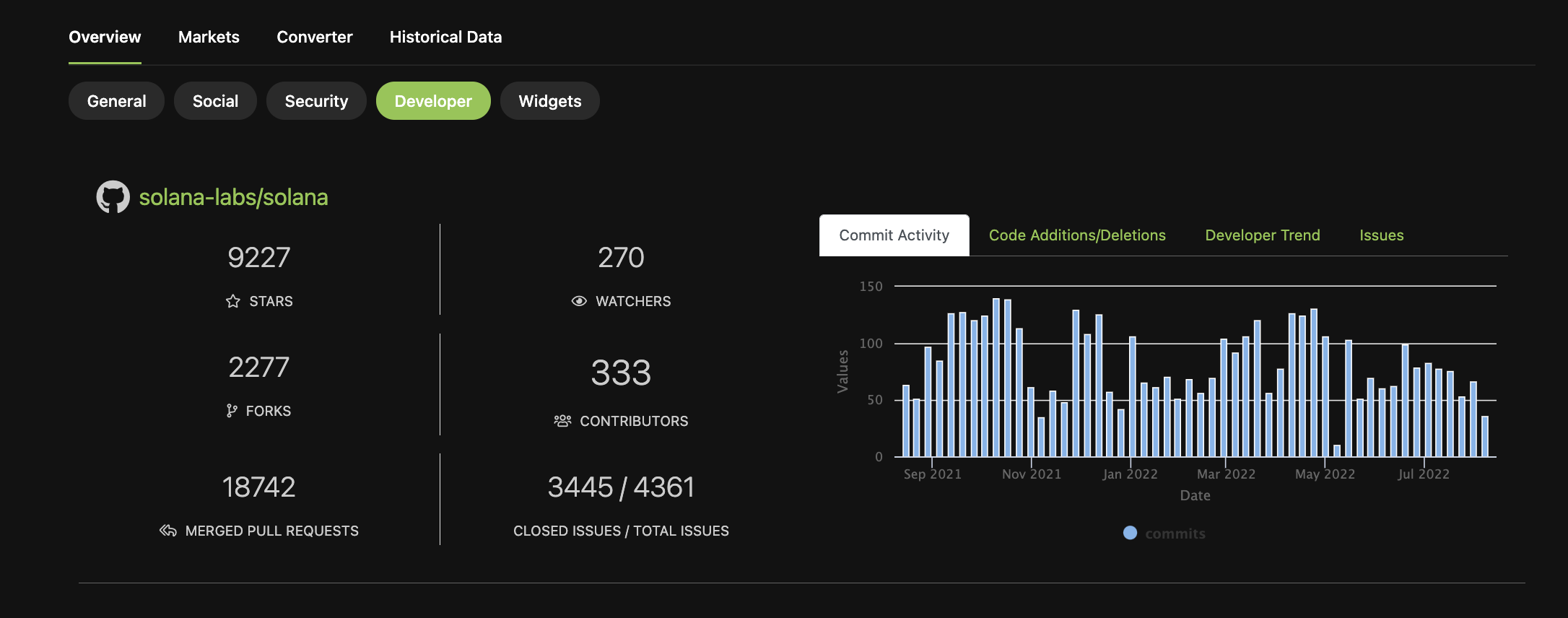The width and height of the screenshot is (1568, 618).
Task: Toggle the commits legend dot
Action: click(1131, 533)
